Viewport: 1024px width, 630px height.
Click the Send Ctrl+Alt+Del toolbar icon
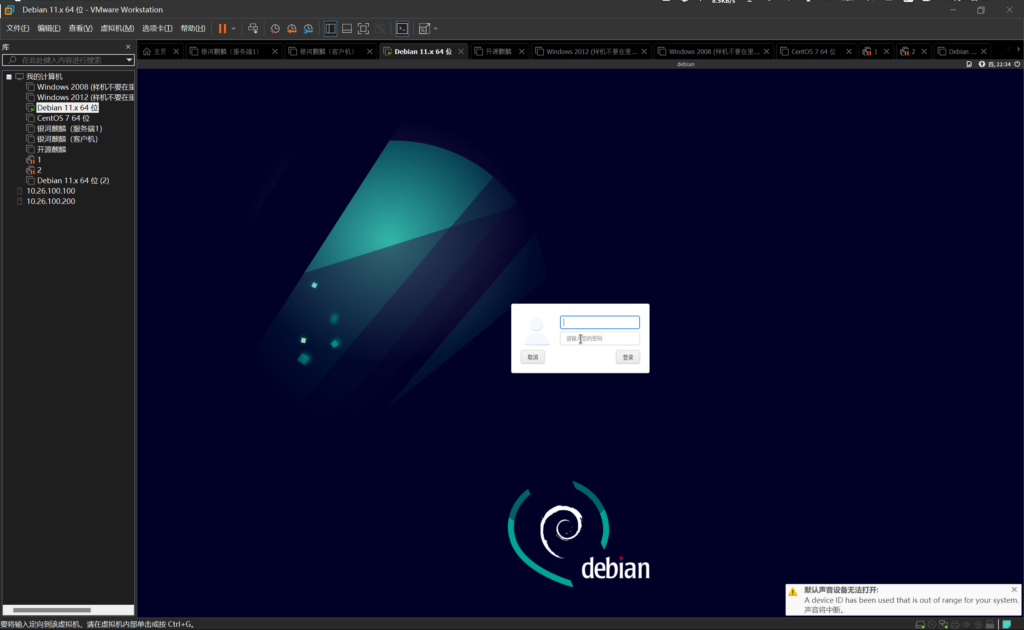click(253, 29)
